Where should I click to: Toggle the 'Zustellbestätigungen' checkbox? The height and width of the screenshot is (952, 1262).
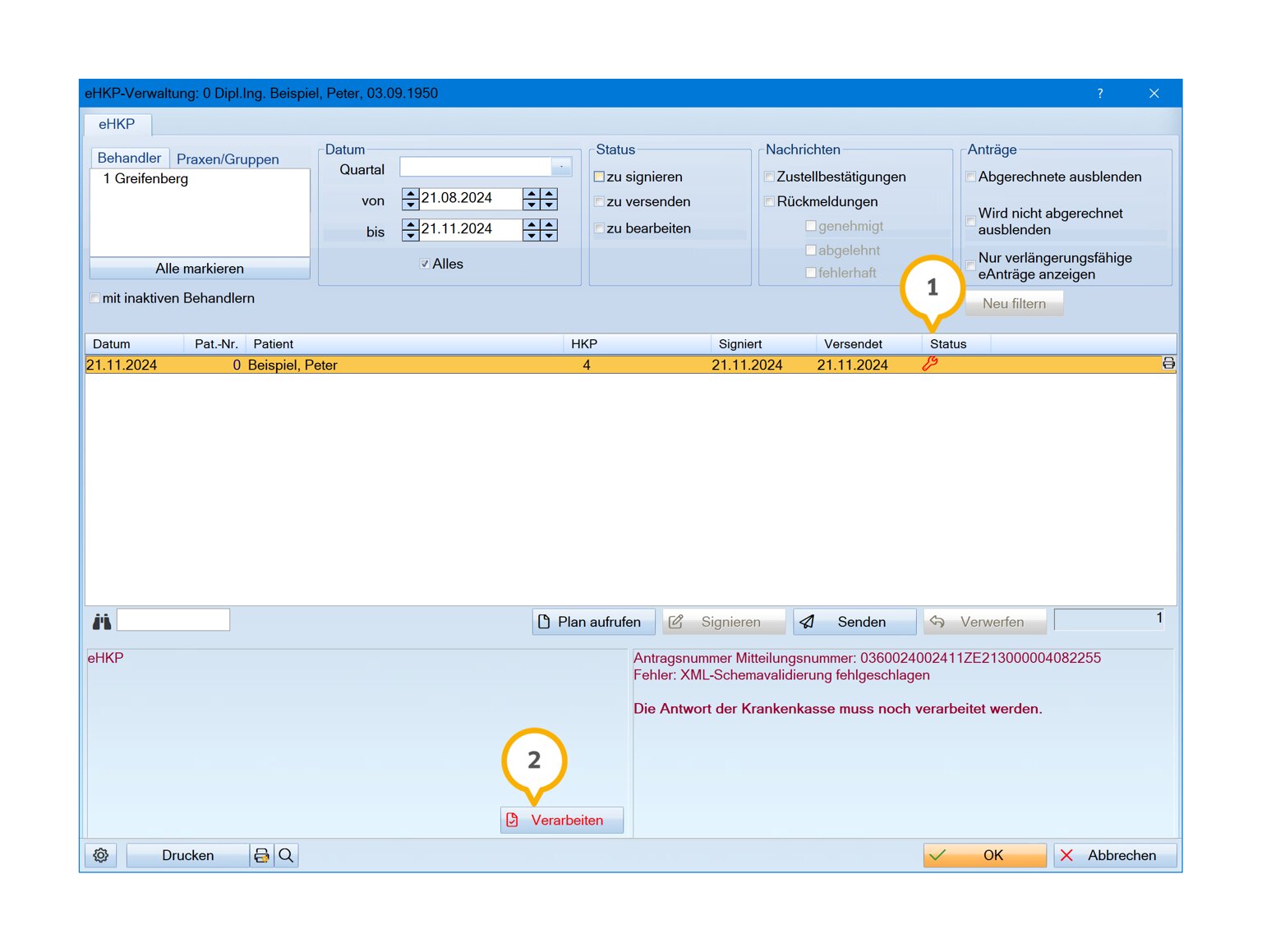(x=769, y=177)
